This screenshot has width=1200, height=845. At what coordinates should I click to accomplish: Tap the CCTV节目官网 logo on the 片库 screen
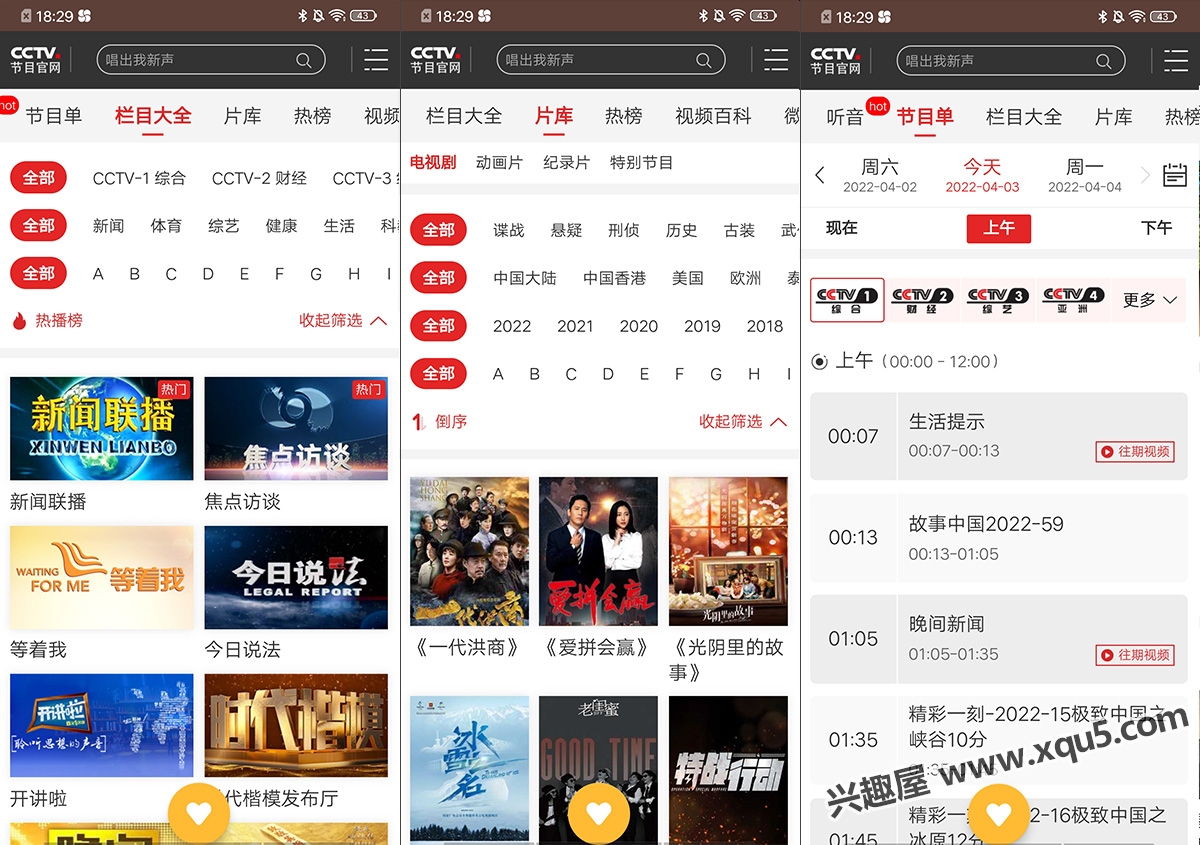pyautogui.click(x=435, y=60)
